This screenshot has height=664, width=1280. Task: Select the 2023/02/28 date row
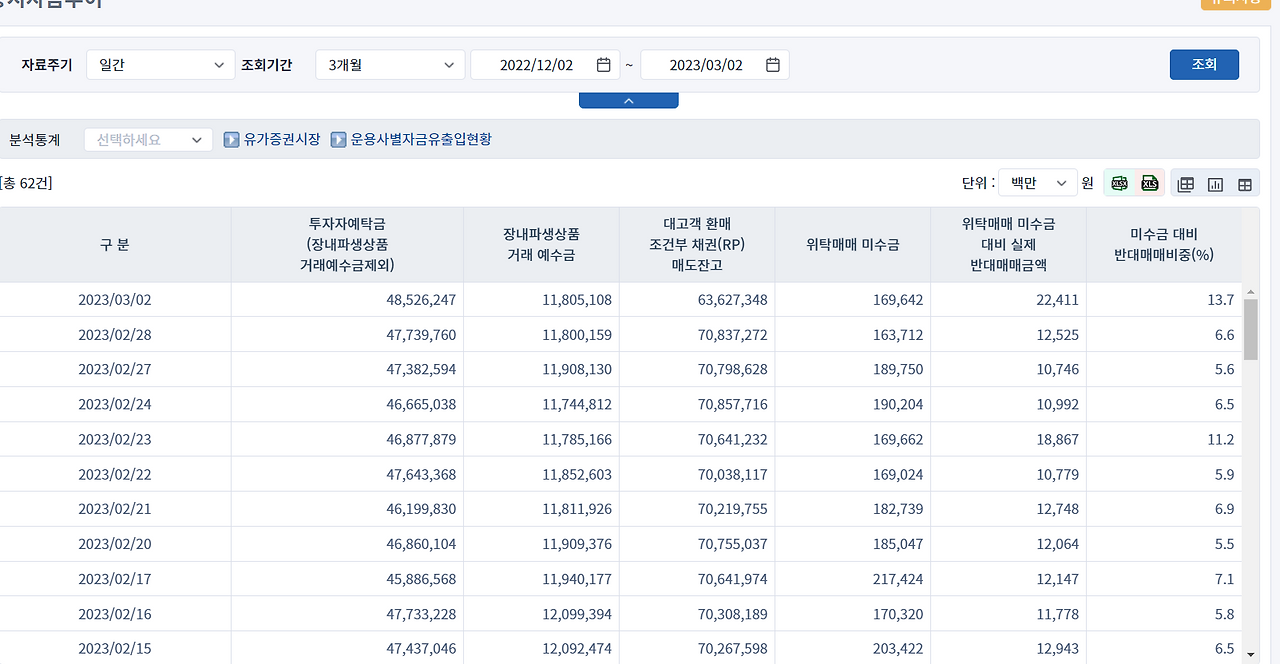point(621,335)
